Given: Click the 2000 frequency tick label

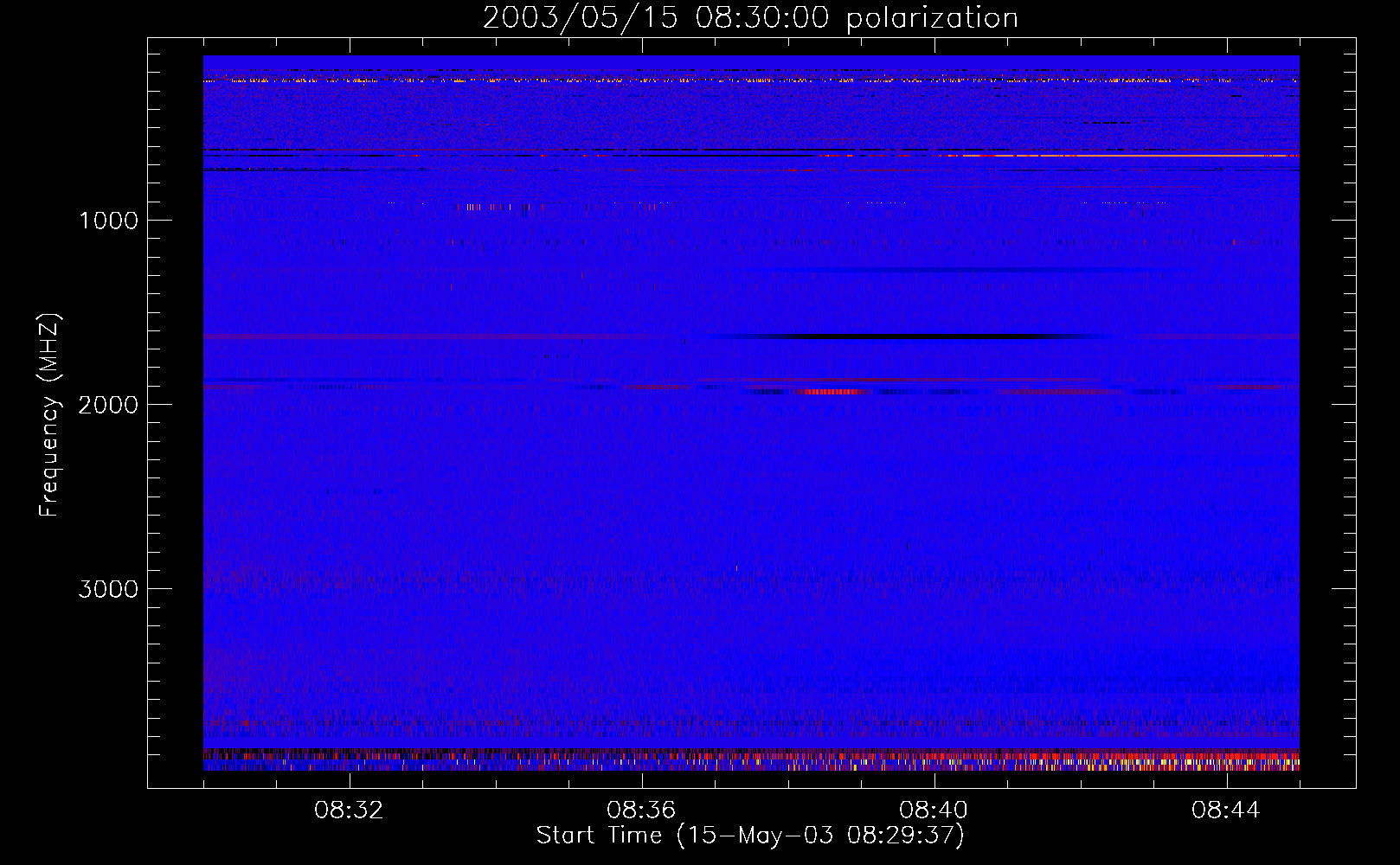Looking at the screenshot, I should [108, 405].
